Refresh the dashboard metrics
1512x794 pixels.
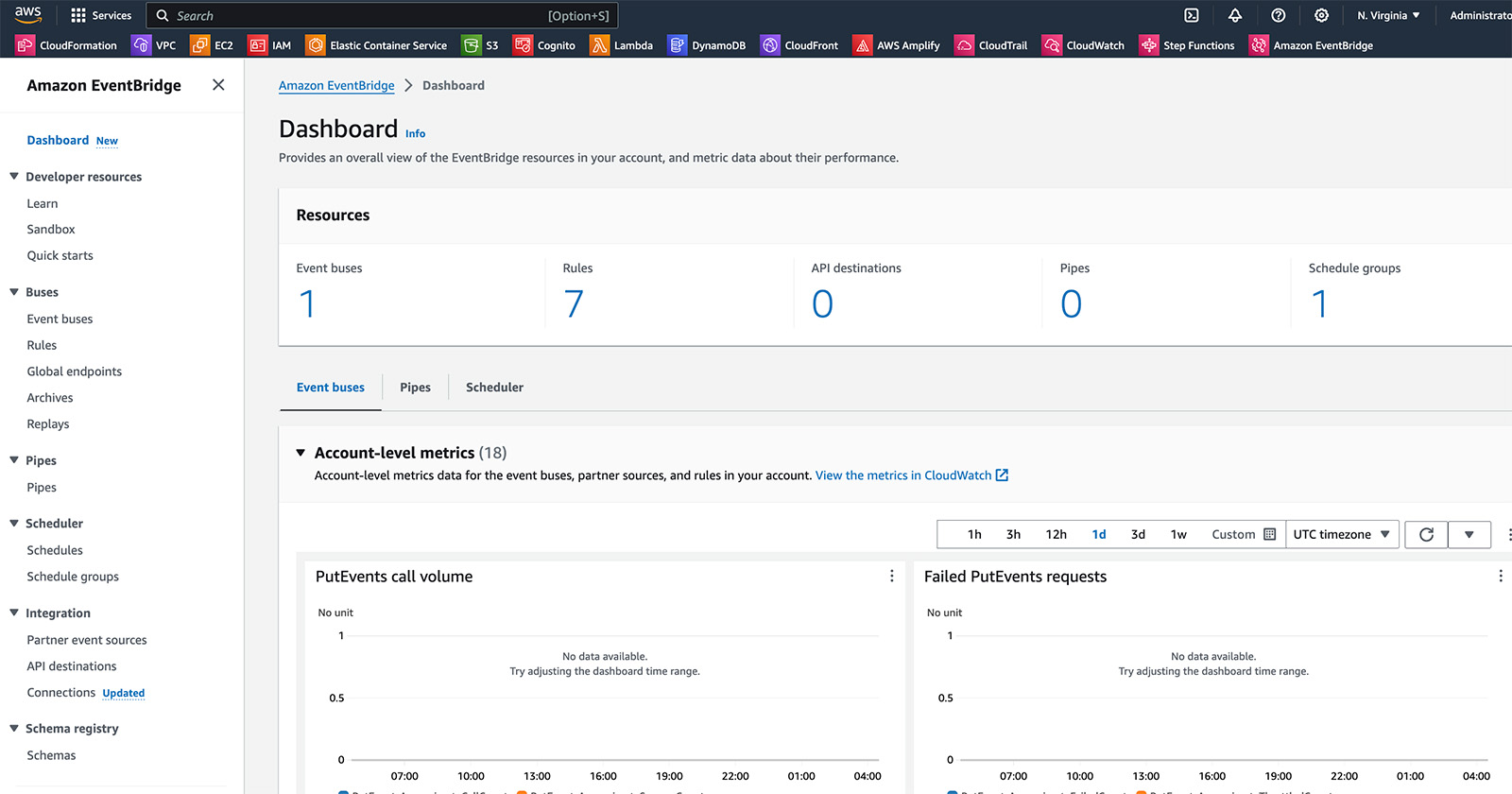coord(1426,534)
